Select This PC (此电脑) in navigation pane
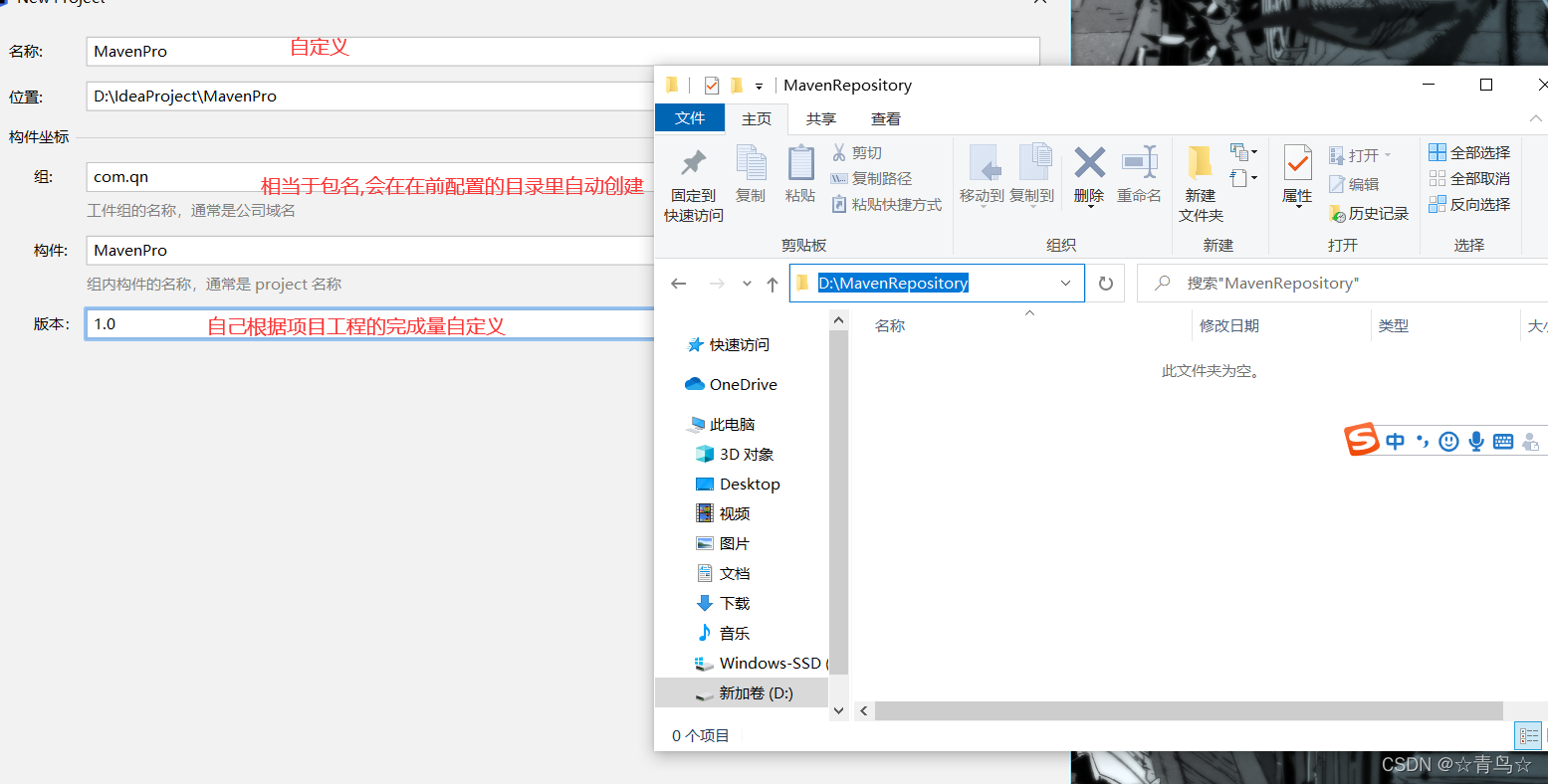The image size is (1548, 784). [721, 425]
